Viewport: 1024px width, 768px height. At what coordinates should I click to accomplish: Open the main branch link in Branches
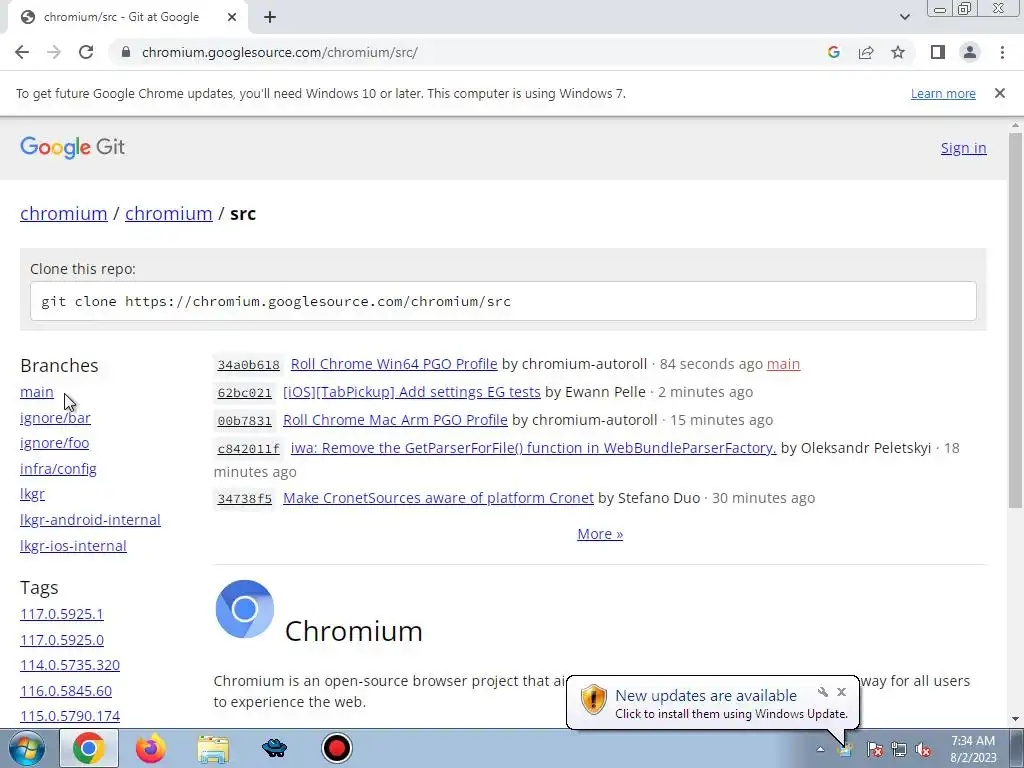click(x=37, y=392)
